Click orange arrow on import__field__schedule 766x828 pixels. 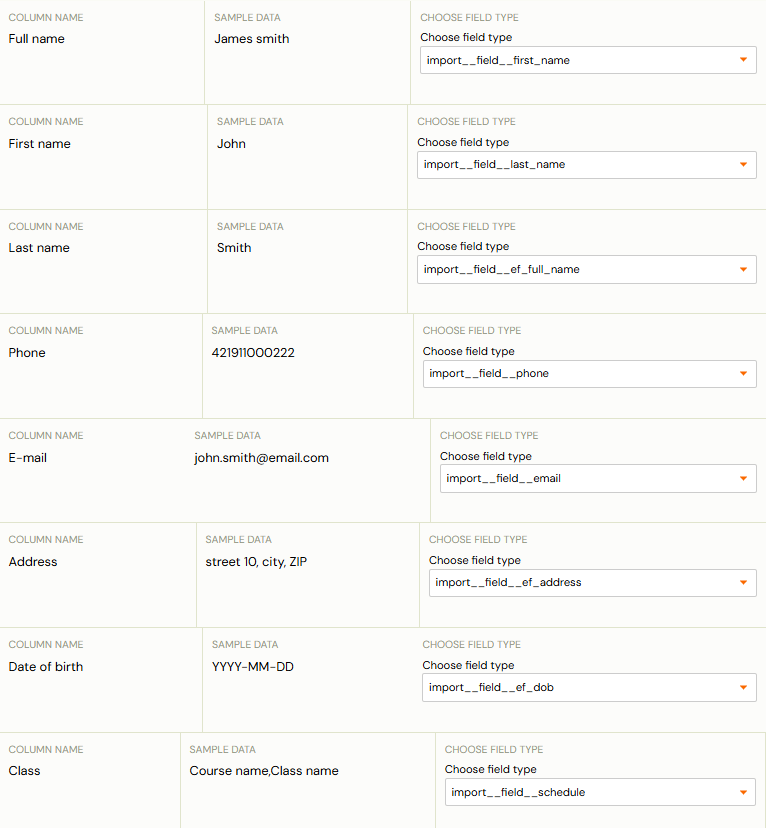pos(743,792)
